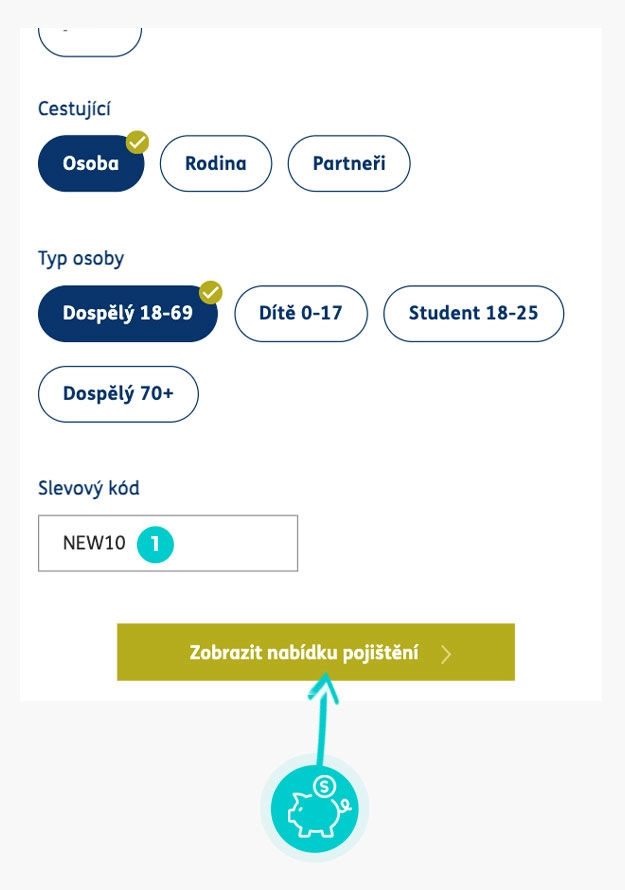The width and height of the screenshot is (625, 890).
Task: Select the Dospělý 70+ option
Action: pyautogui.click(x=118, y=394)
